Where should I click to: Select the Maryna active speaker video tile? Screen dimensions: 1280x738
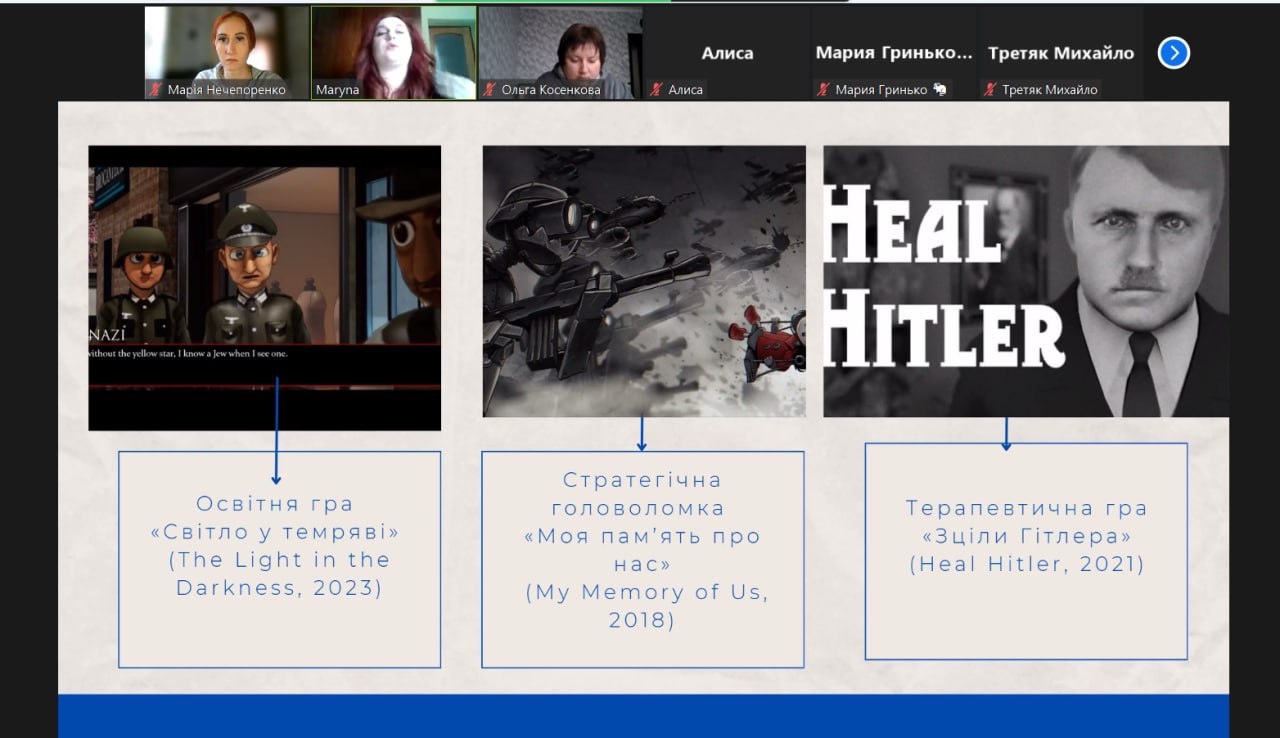[393, 45]
